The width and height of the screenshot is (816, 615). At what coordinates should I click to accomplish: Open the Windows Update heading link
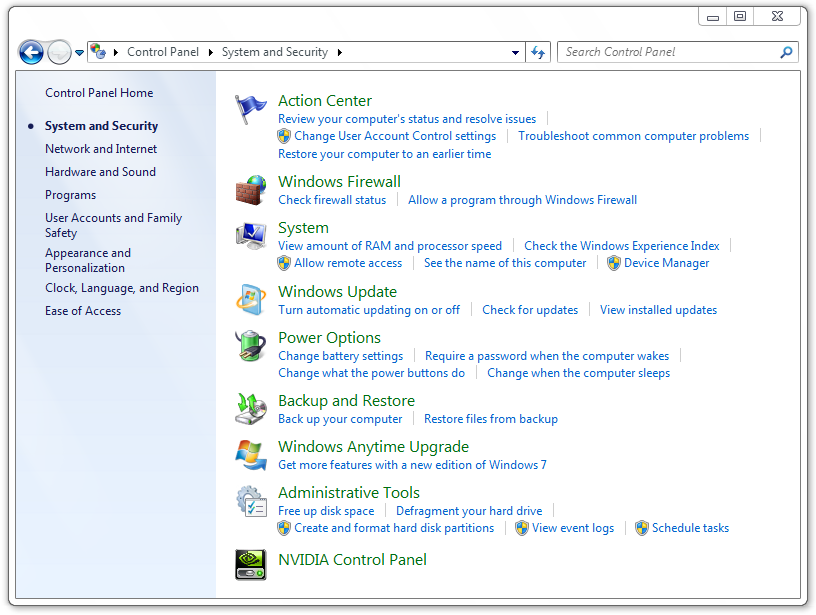point(337,292)
